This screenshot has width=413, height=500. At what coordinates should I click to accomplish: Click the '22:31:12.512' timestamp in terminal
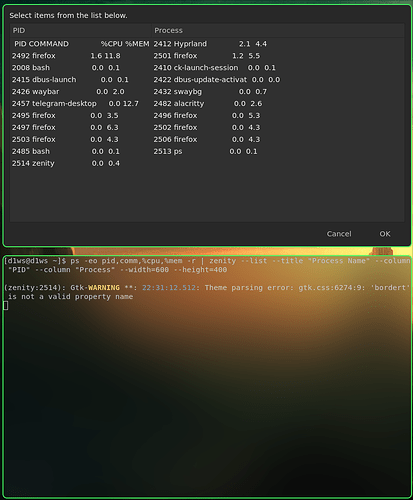[169, 288]
